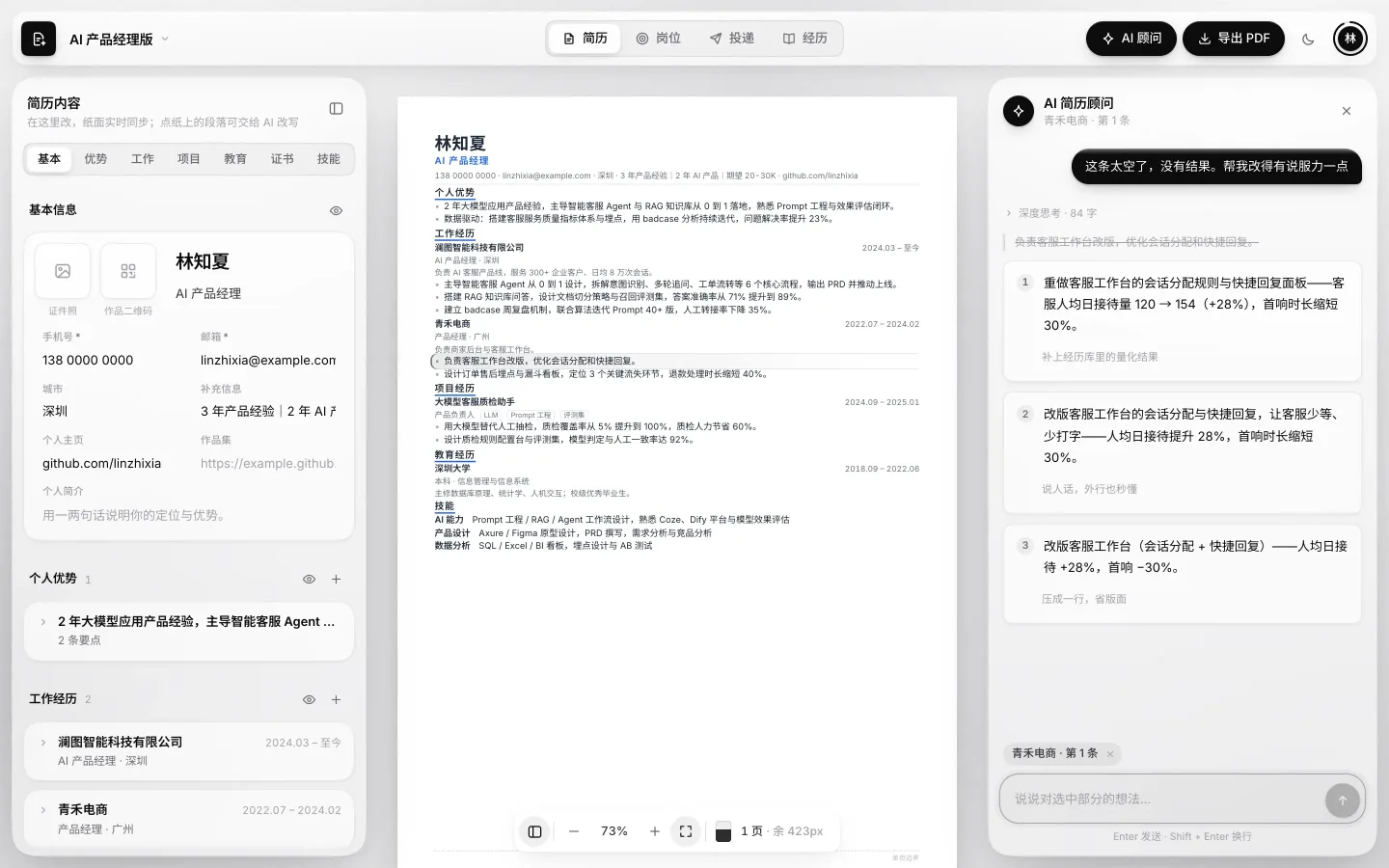Choose suggestion 1 starting 重做客服工作台
Image resolution: width=1389 pixels, height=868 pixels.
coord(1183,321)
